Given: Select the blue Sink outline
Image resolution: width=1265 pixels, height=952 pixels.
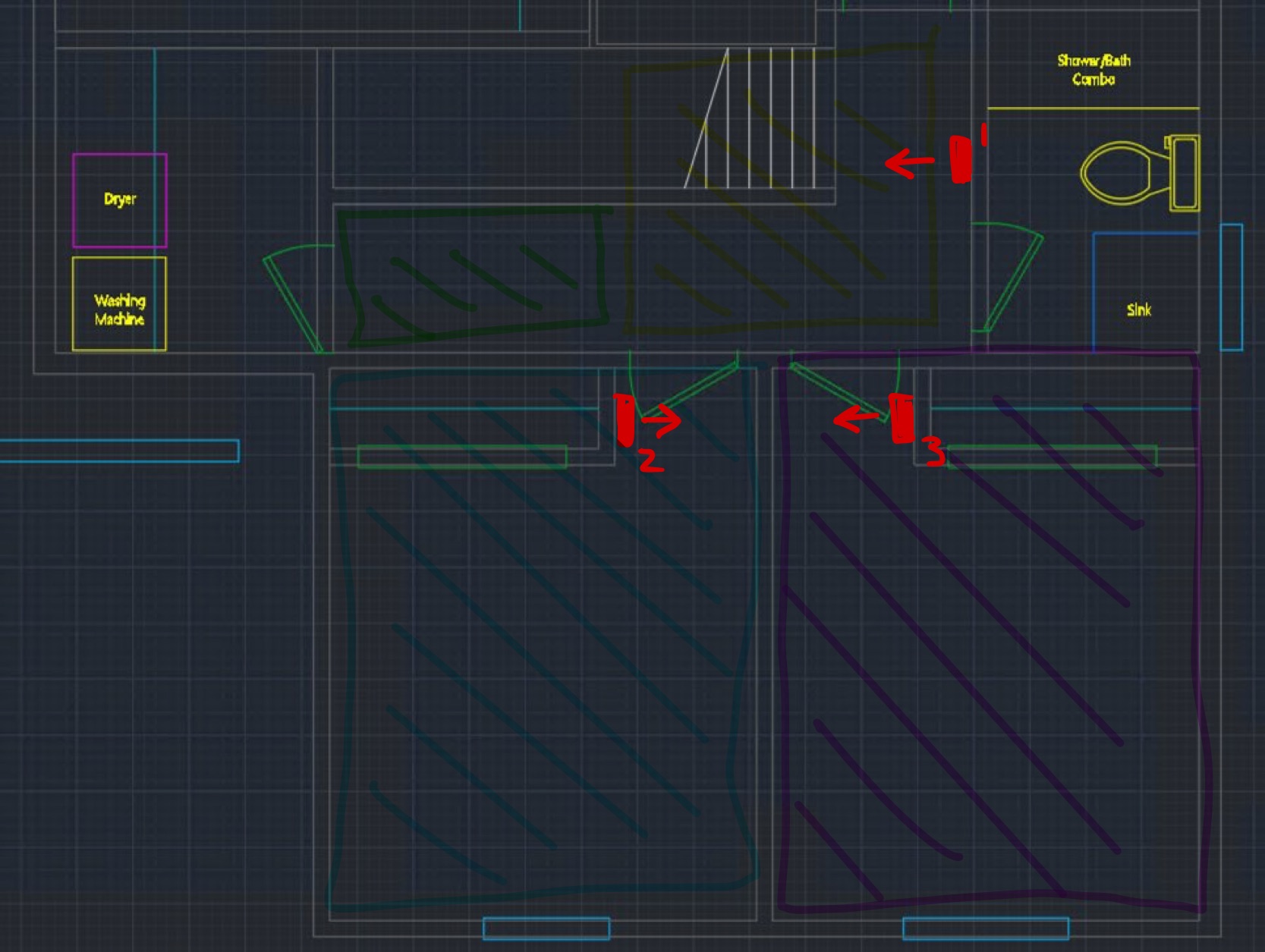Looking at the screenshot, I should tap(1144, 292).
